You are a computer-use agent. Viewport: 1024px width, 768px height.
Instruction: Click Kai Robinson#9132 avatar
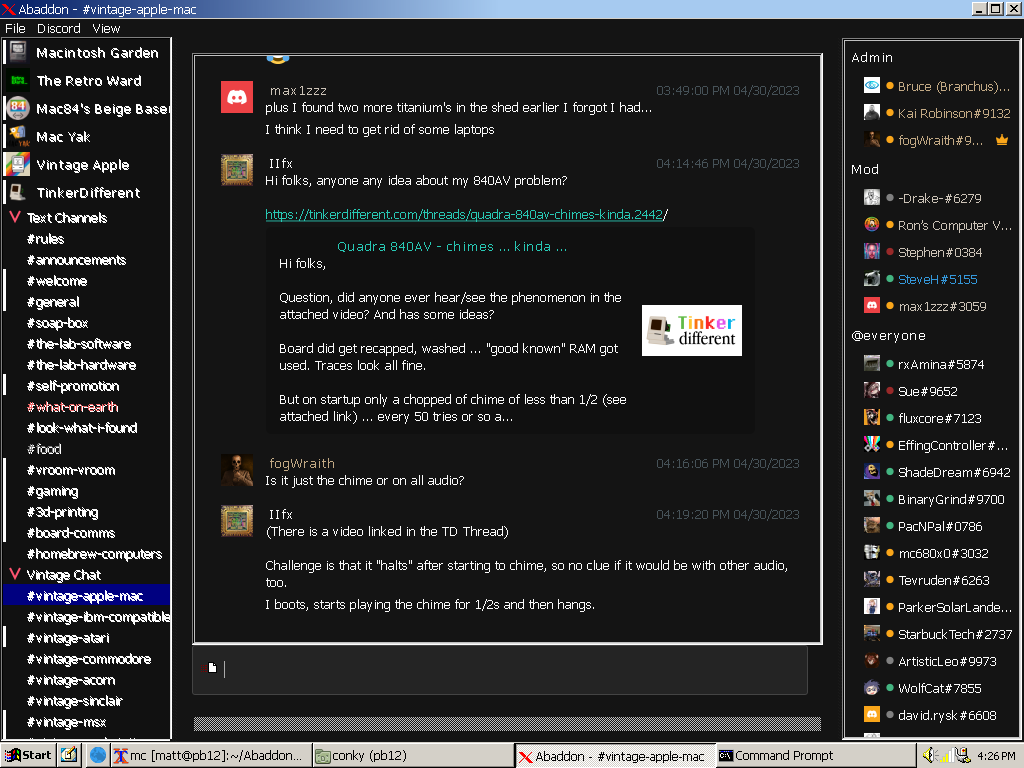[x=872, y=112]
